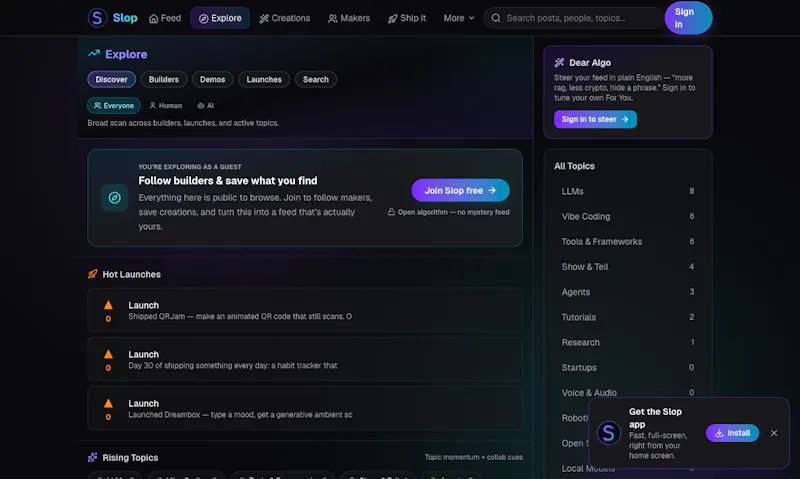Open the Dreambox launch post
The height and width of the screenshot is (479, 800).
305,408
